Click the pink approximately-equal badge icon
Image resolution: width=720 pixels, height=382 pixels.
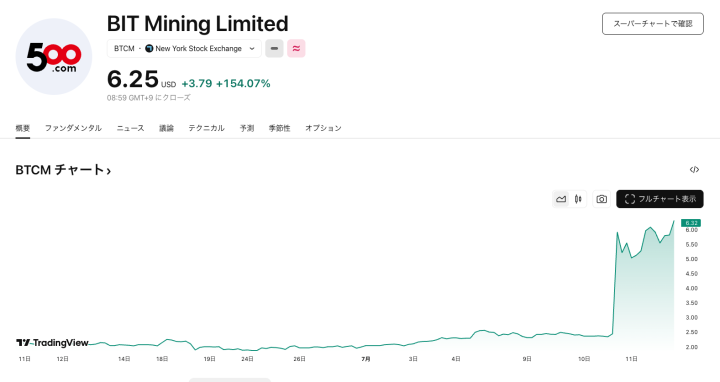click(296, 48)
